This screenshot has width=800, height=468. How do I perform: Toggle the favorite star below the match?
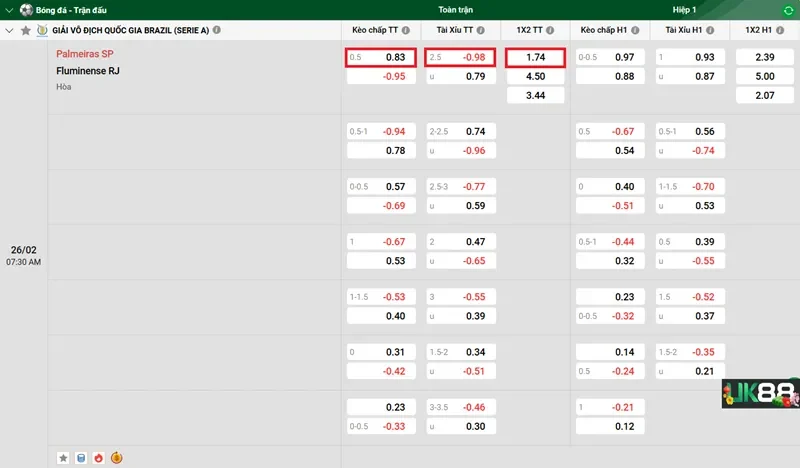(x=63, y=458)
